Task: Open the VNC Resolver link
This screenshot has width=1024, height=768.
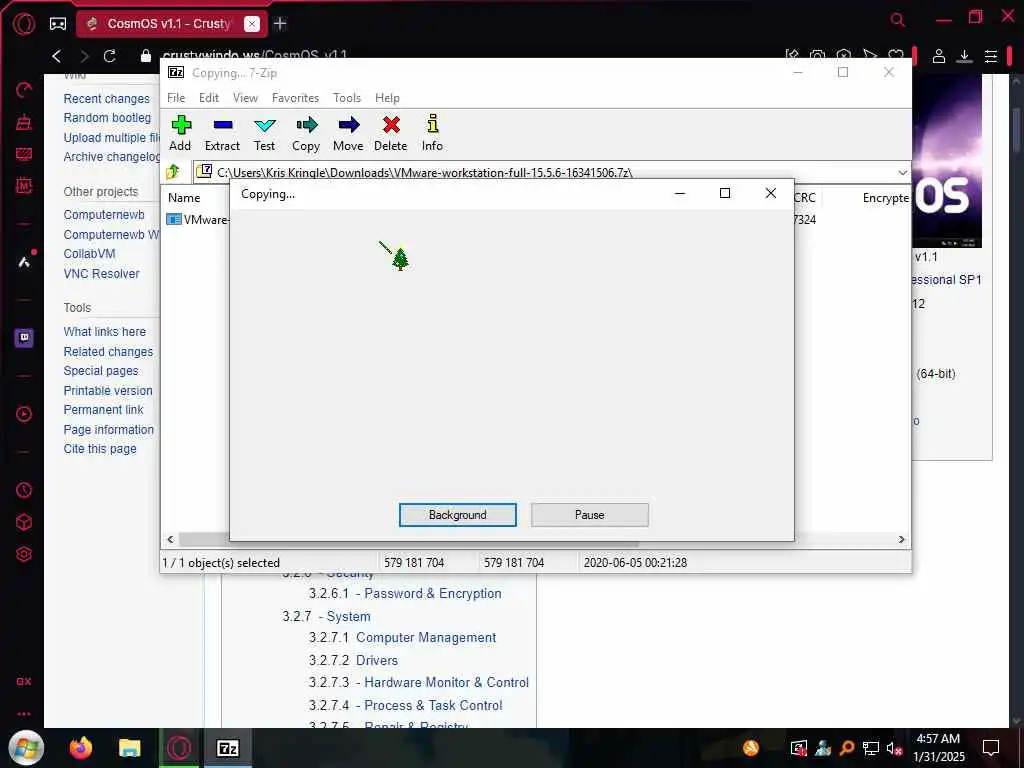Action: (x=101, y=274)
